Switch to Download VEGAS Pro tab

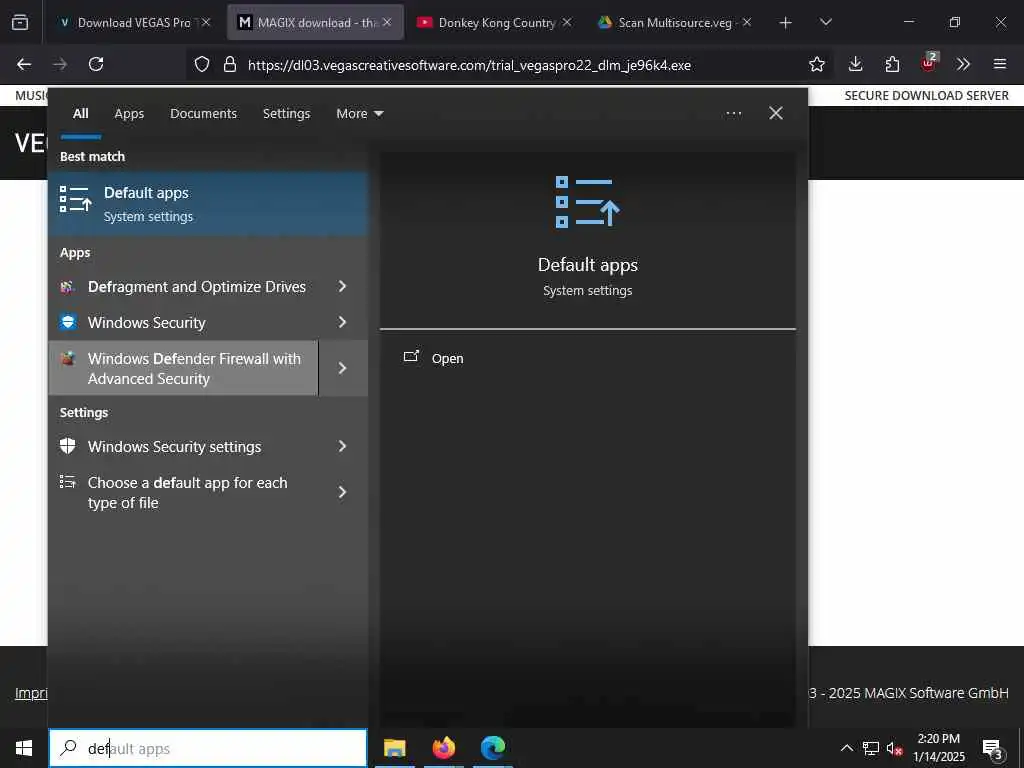pyautogui.click(x=135, y=23)
